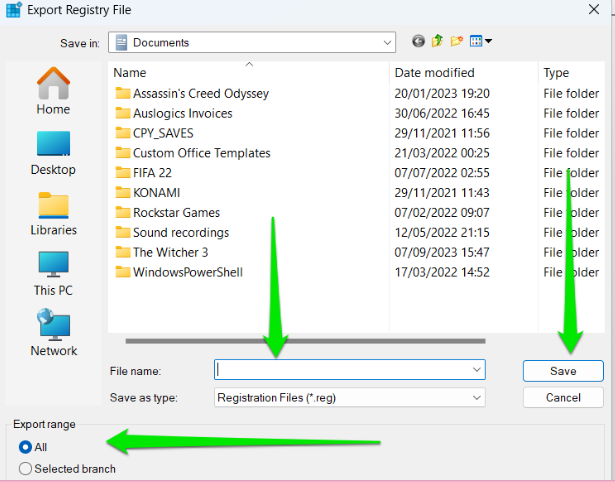
Task: Go up one folder level
Action: coord(437,41)
